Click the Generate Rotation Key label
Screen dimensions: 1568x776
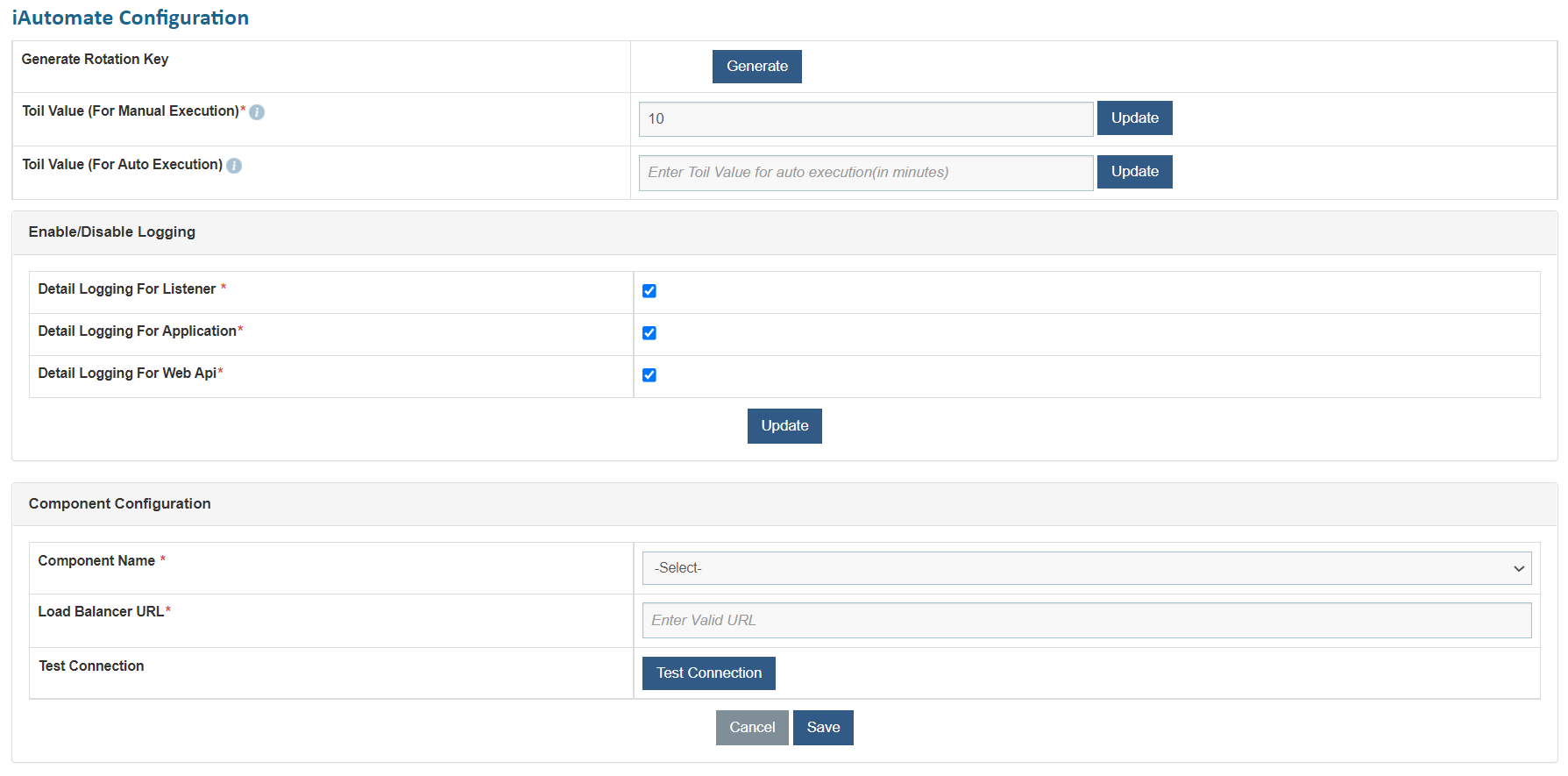[95, 60]
